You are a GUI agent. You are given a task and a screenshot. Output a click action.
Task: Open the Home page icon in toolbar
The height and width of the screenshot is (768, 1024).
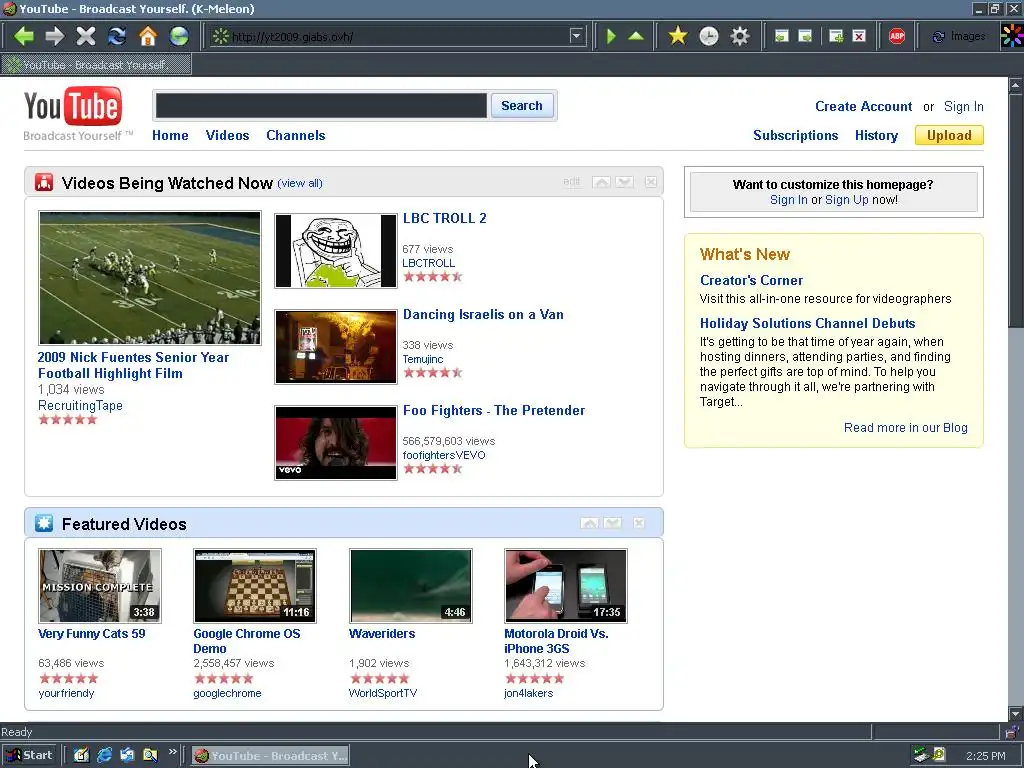pyautogui.click(x=148, y=36)
